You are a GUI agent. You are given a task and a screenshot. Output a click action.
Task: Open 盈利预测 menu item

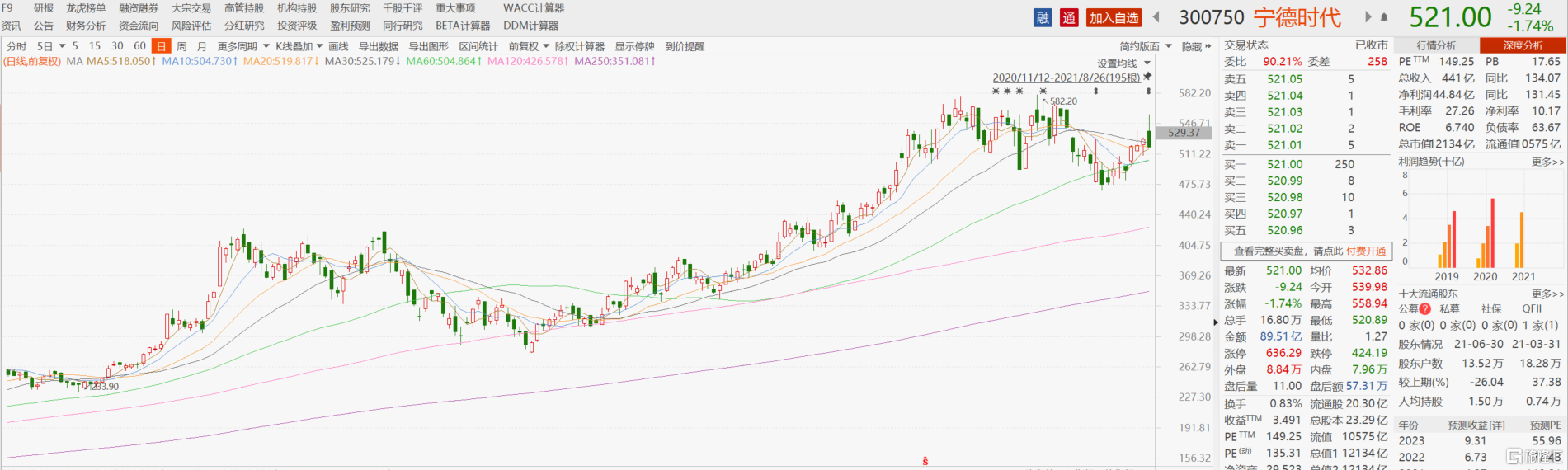[350, 26]
